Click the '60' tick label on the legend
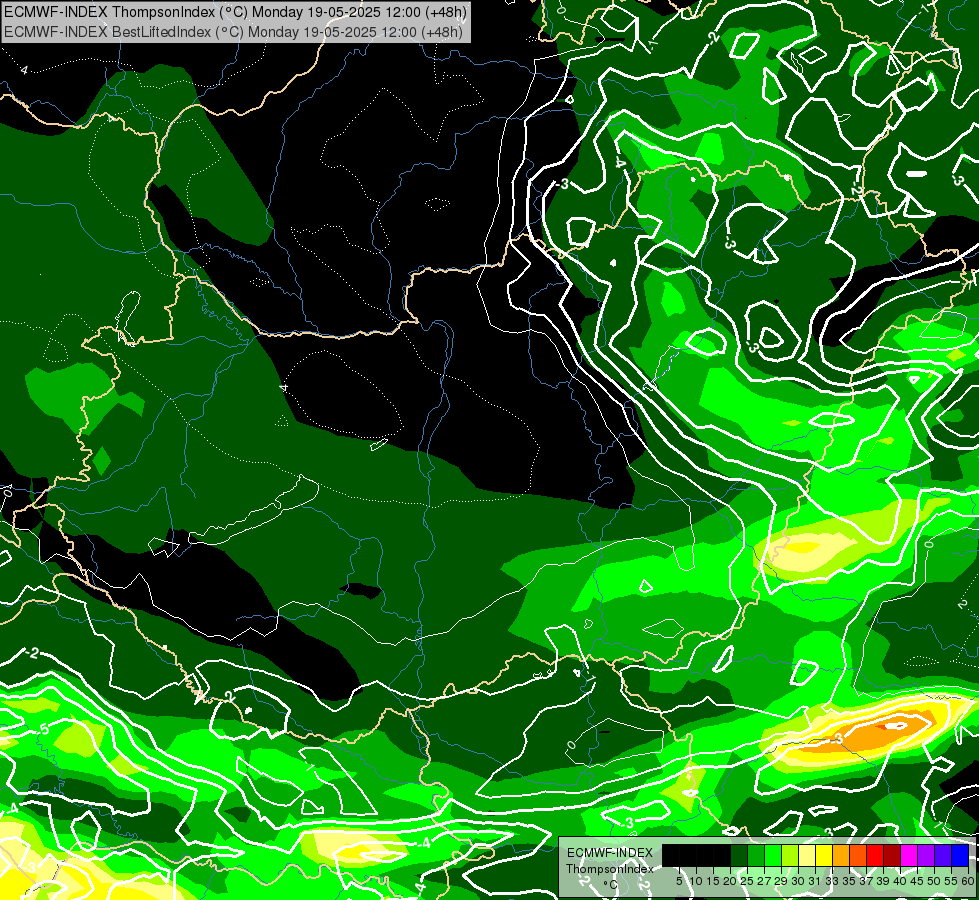 tap(968, 881)
